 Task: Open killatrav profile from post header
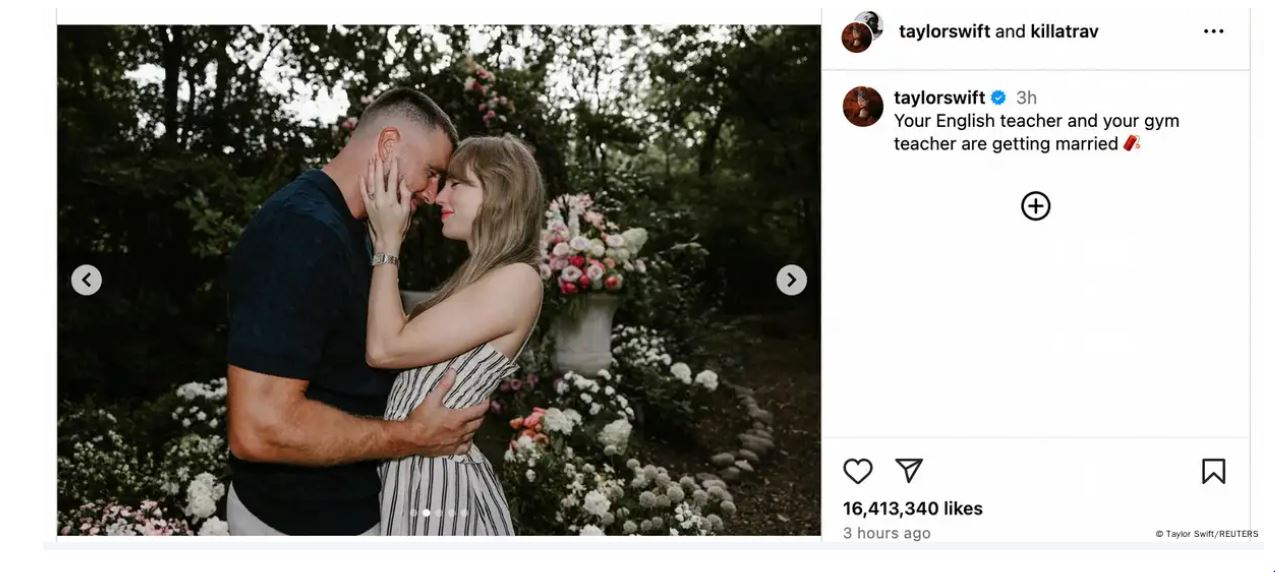pyautogui.click(x=1064, y=31)
